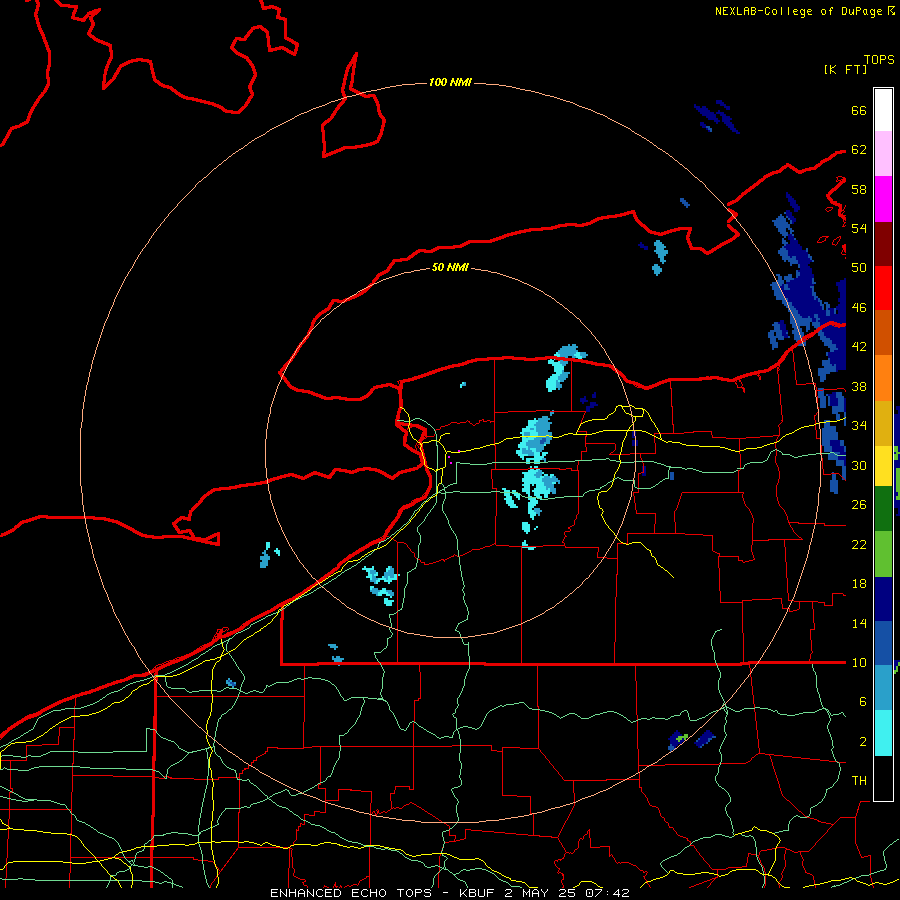
Task: Click the legend value 58
Action: click(x=859, y=189)
